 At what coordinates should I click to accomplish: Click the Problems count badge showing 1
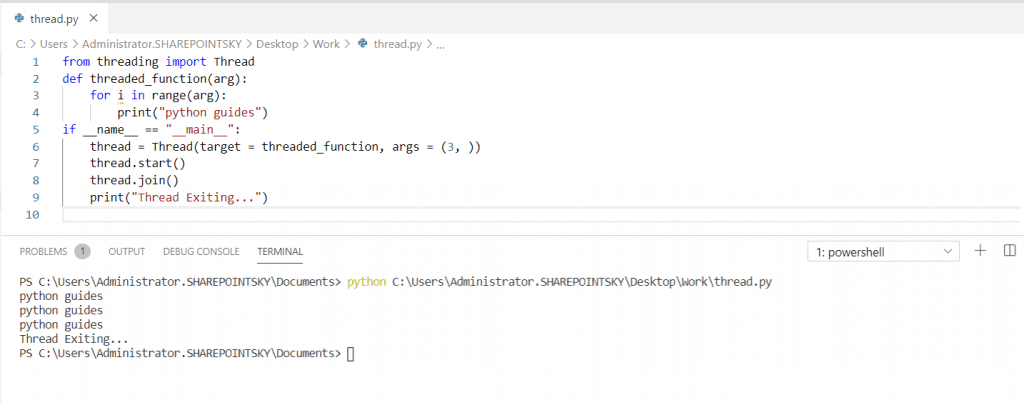click(82, 251)
